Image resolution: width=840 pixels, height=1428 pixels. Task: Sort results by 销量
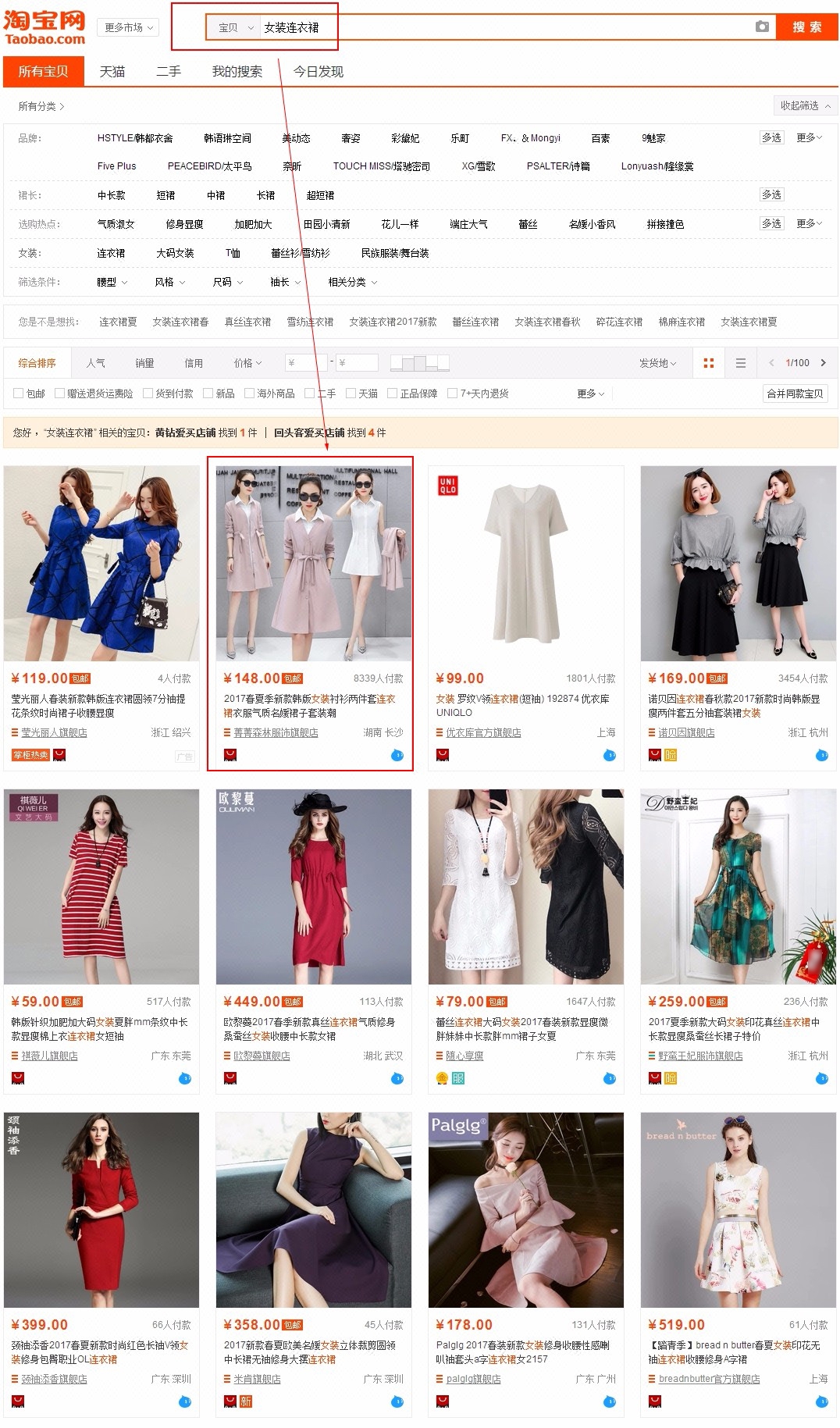[x=144, y=363]
